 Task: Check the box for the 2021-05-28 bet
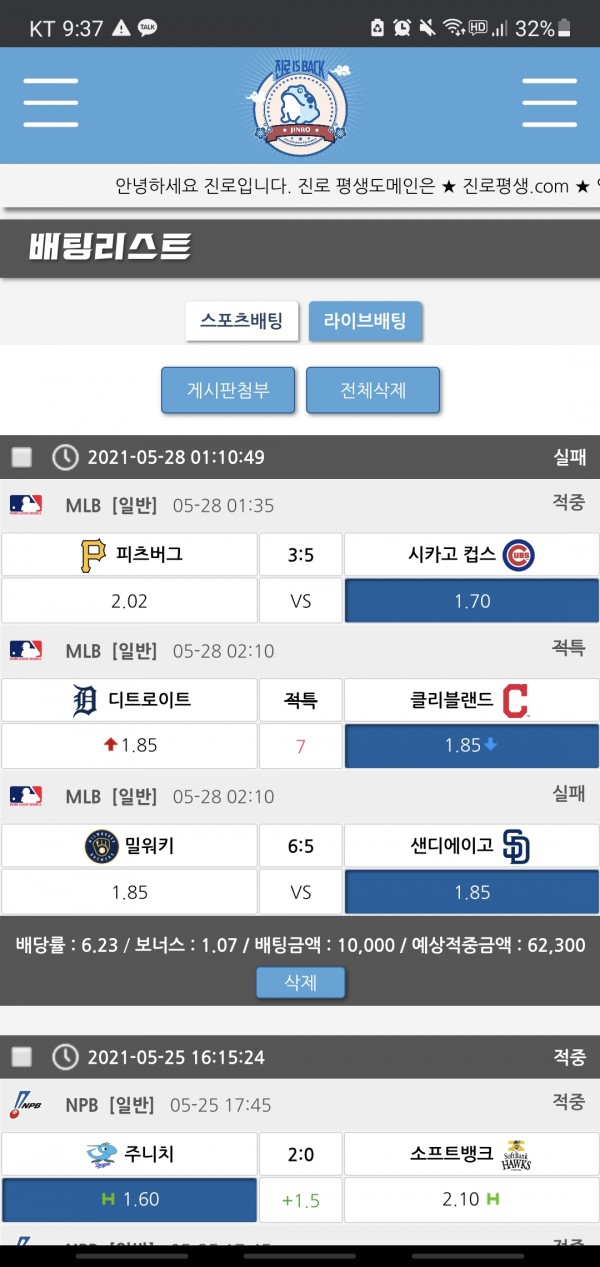pyautogui.click(x=22, y=458)
